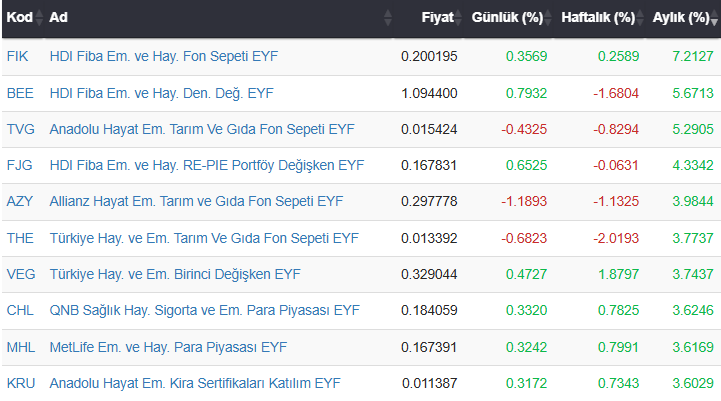Select price value 0.329044
The height and width of the screenshot is (401, 721).
click(x=429, y=274)
